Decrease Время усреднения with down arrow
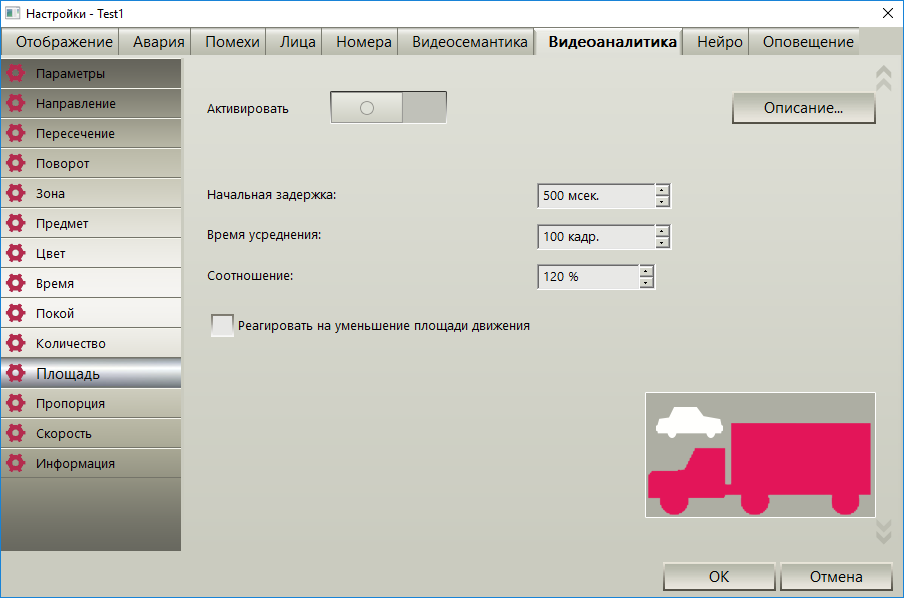 [x=662, y=243]
